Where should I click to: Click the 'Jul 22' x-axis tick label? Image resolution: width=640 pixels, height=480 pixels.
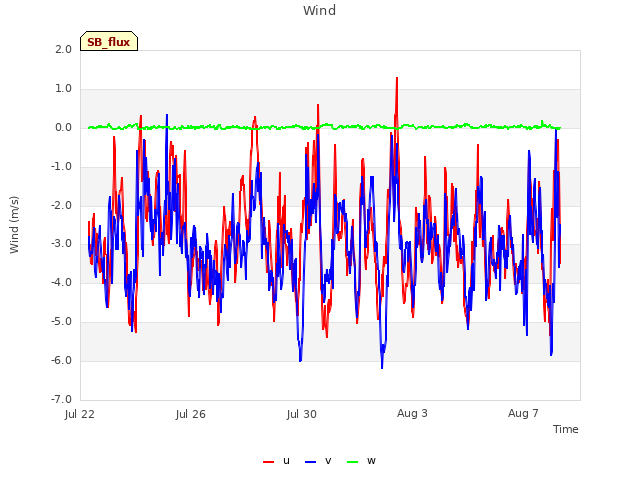click(x=80, y=414)
